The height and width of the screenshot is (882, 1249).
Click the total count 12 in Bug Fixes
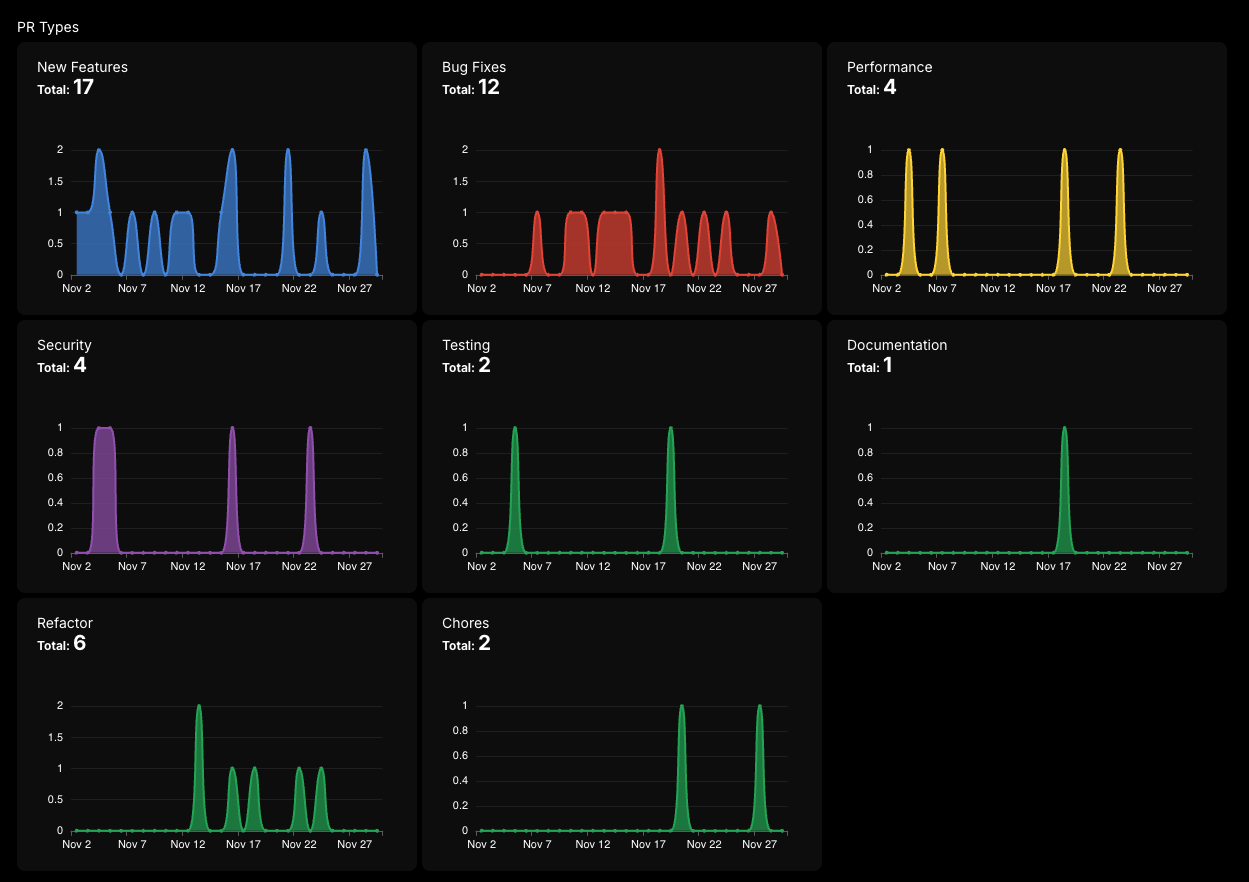click(488, 88)
